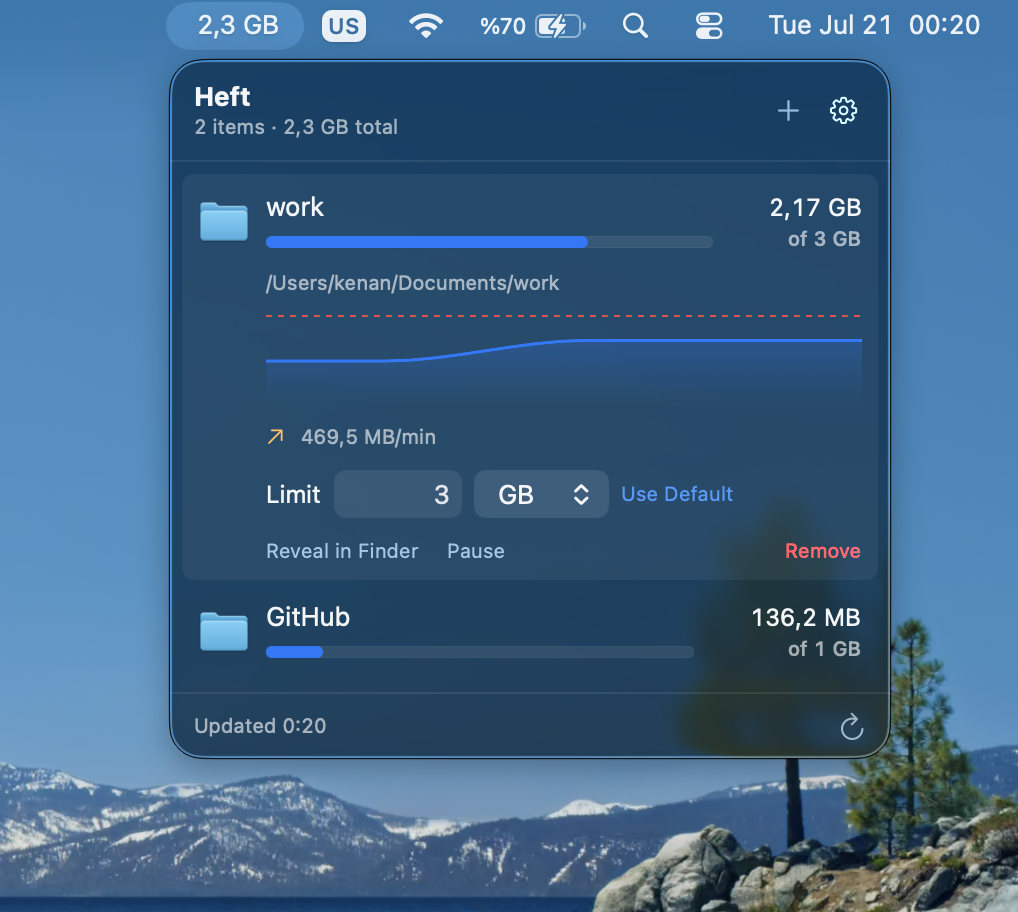Click the work size history graph
Image resolution: width=1018 pixels, height=912 pixels.
(564, 360)
